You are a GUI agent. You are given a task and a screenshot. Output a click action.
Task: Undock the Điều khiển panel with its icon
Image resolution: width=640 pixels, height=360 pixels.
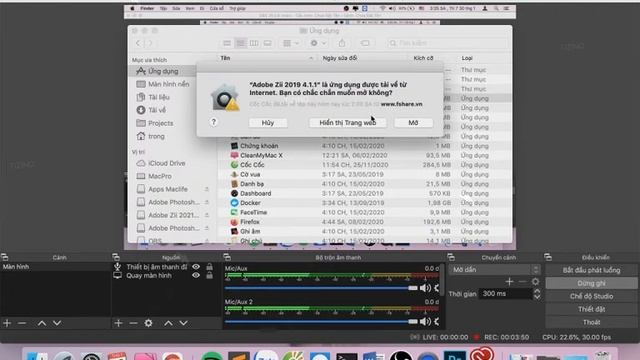pos(548,257)
